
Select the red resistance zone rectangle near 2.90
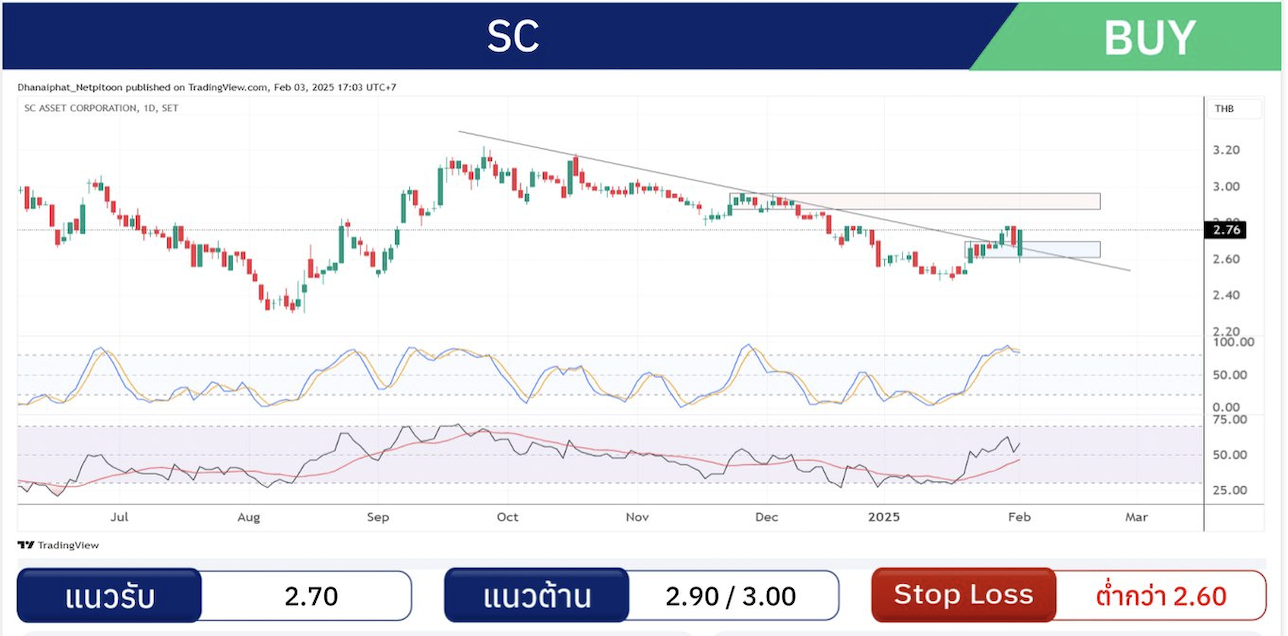915,201
